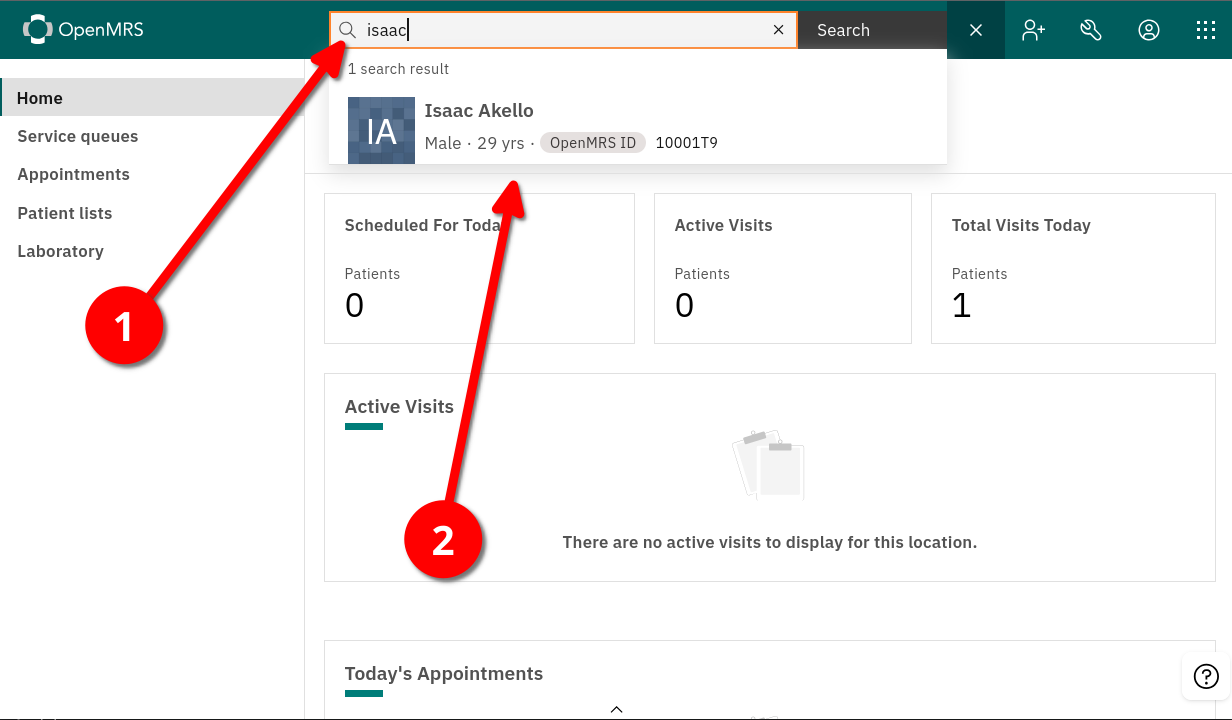Go to Service queues in sidebar

(x=78, y=136)
